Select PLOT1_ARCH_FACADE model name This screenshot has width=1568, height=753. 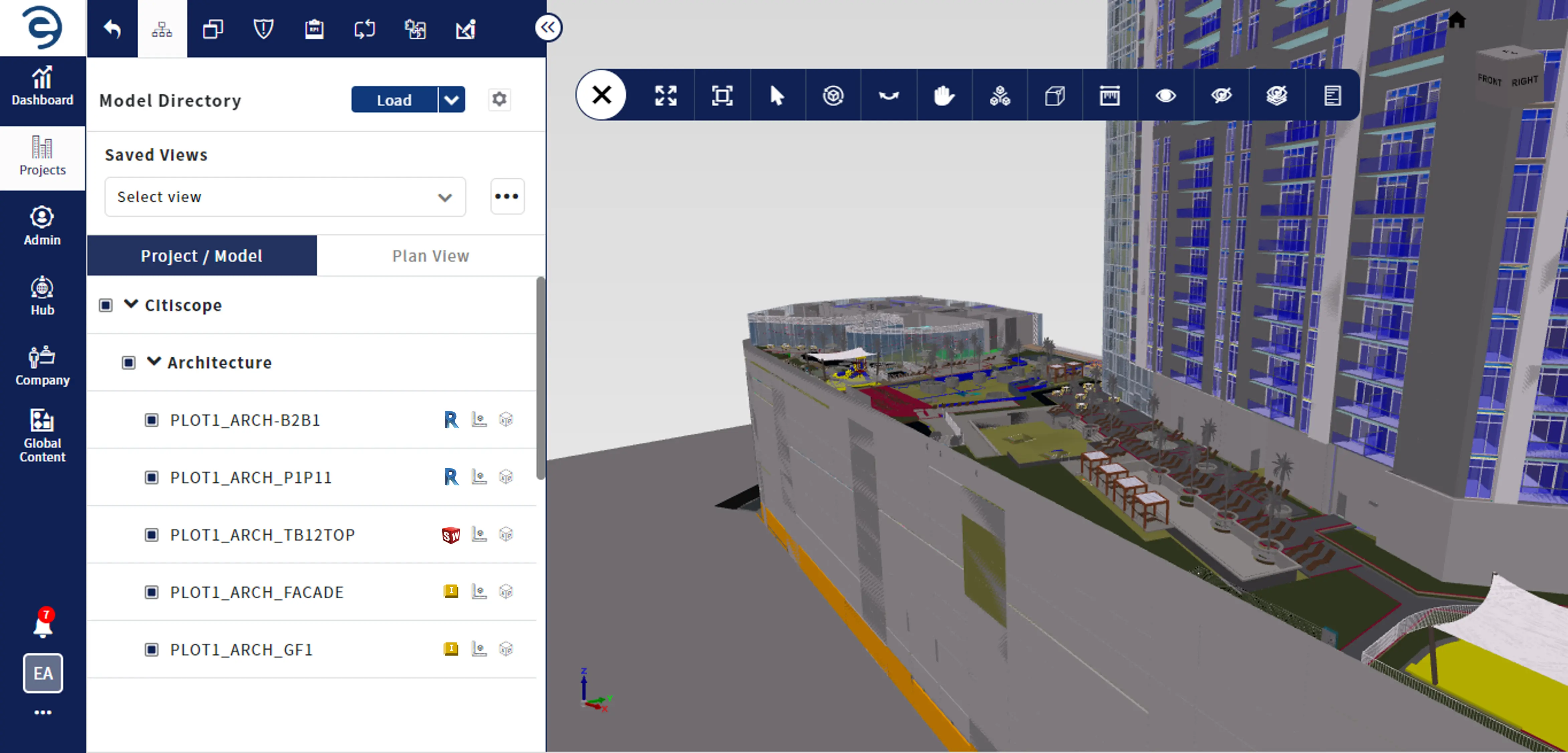257,592
